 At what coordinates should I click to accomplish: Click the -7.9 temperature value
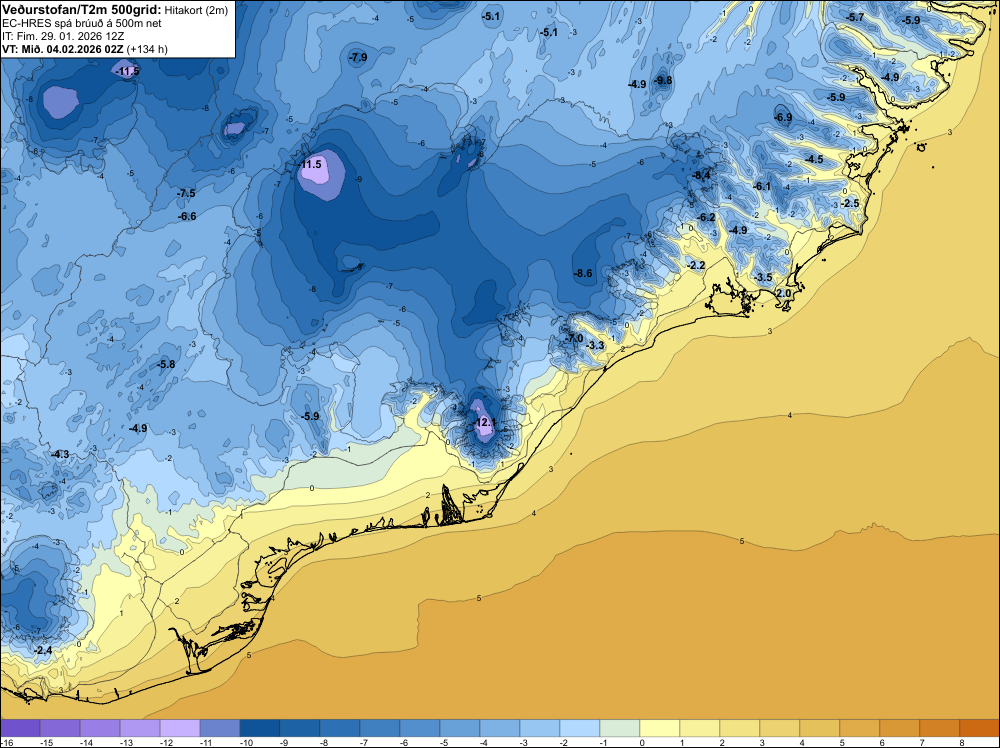click(358, 57)
